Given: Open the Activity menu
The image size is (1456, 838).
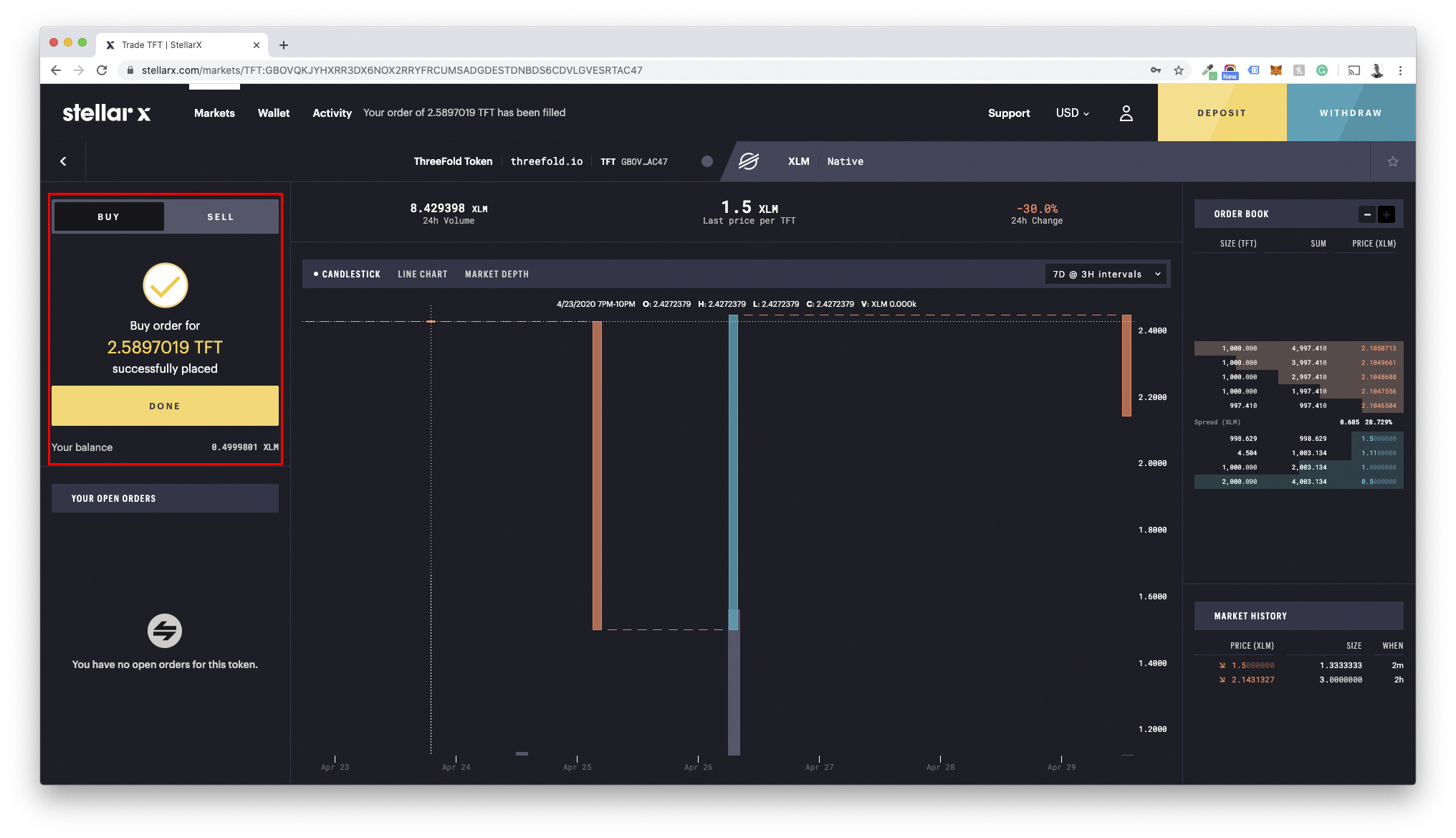Looking at the screenshot, I should click(x=332, y=113).
